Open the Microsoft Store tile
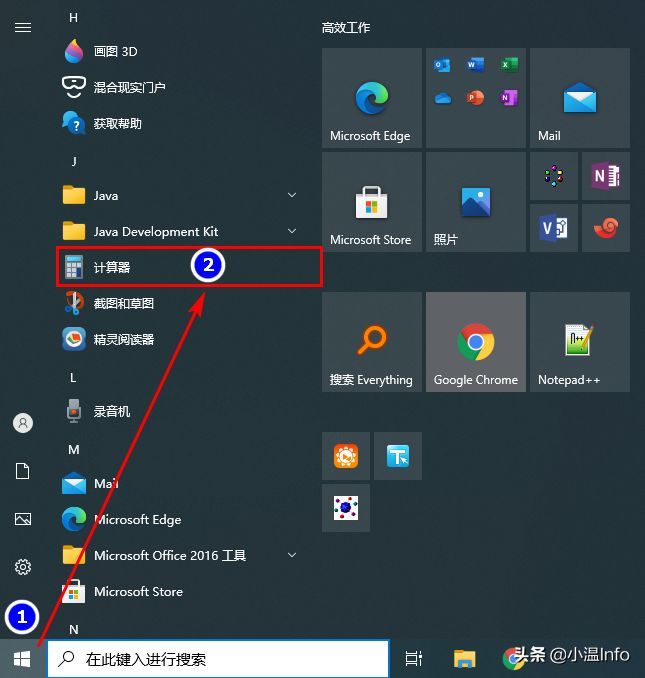 (372, 202)
